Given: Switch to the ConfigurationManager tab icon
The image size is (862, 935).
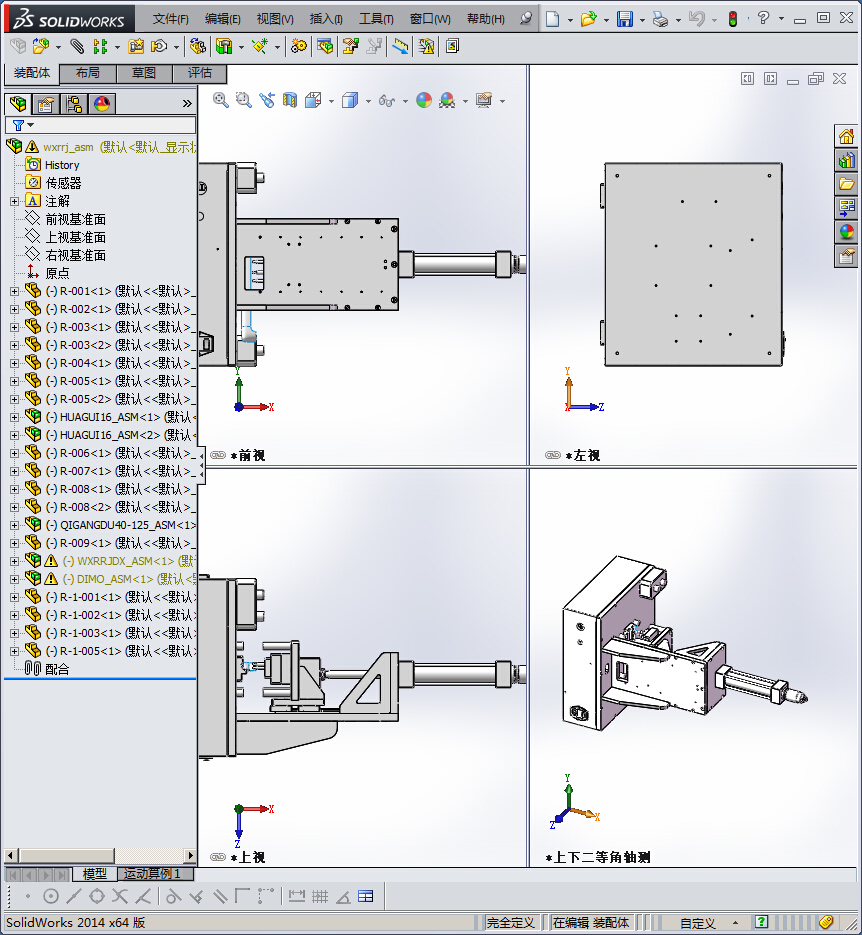Looking at the screenshot, I should tap(75, 104).
